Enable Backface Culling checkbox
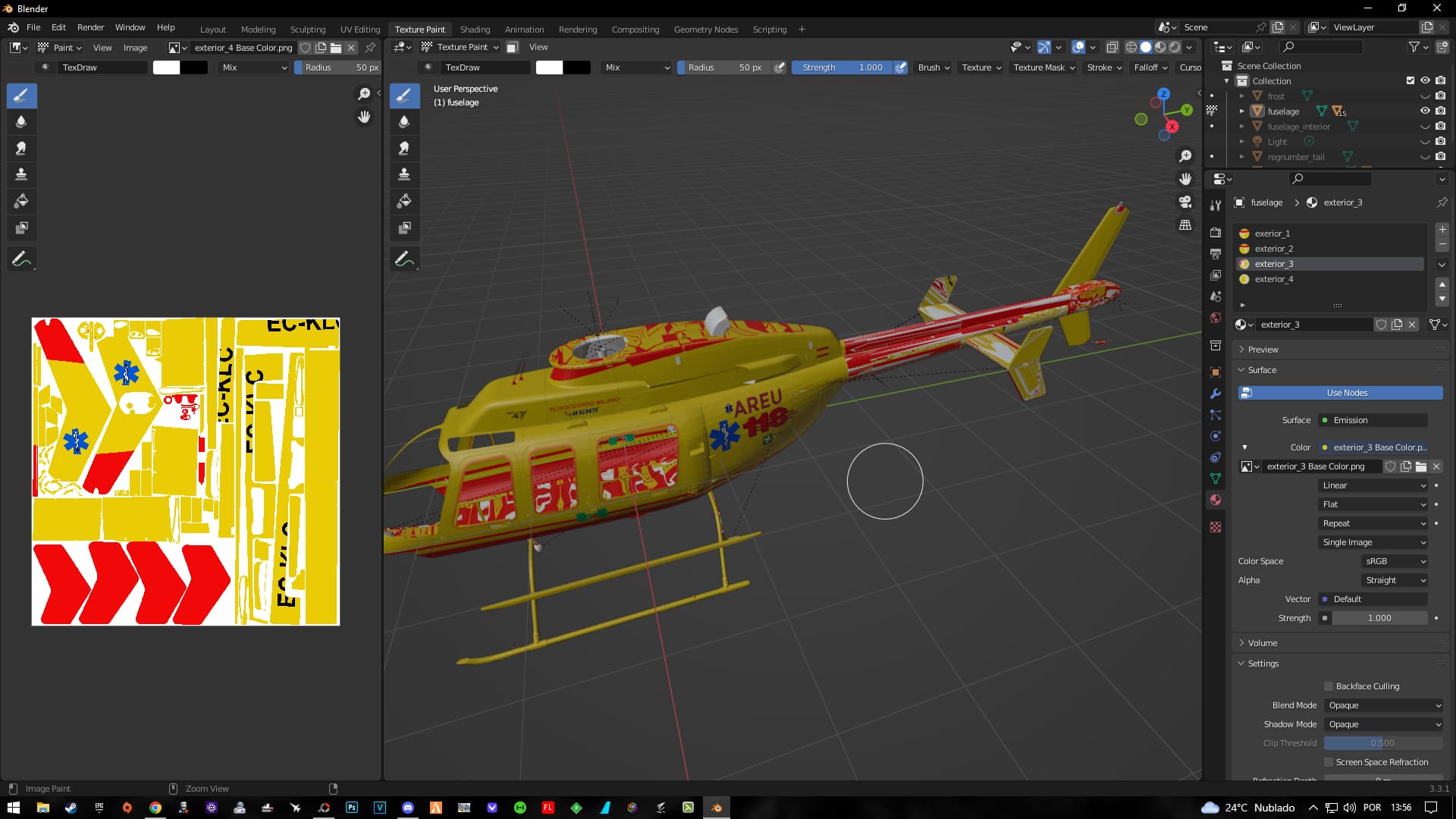This screenshot has width=1456, height=819. click(x=1329, y=686)
